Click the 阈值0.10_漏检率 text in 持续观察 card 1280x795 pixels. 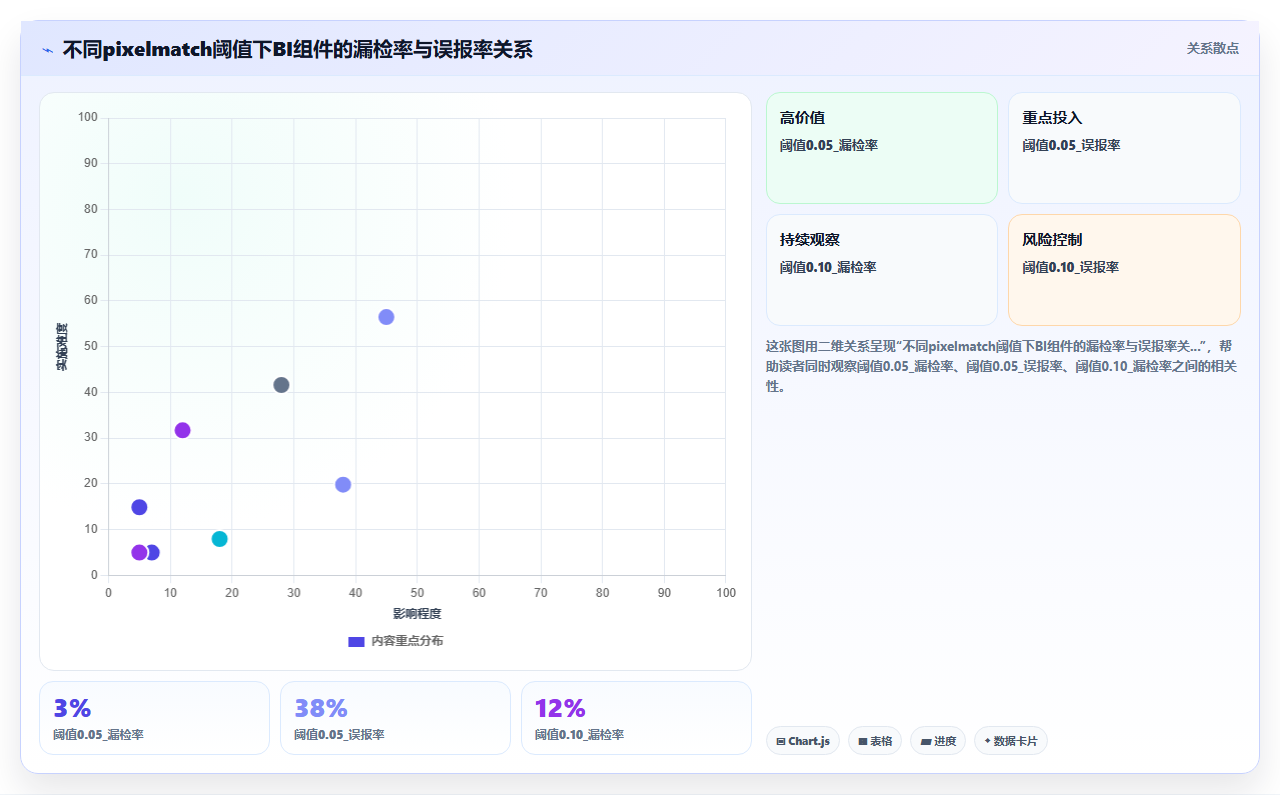point(829,267)
